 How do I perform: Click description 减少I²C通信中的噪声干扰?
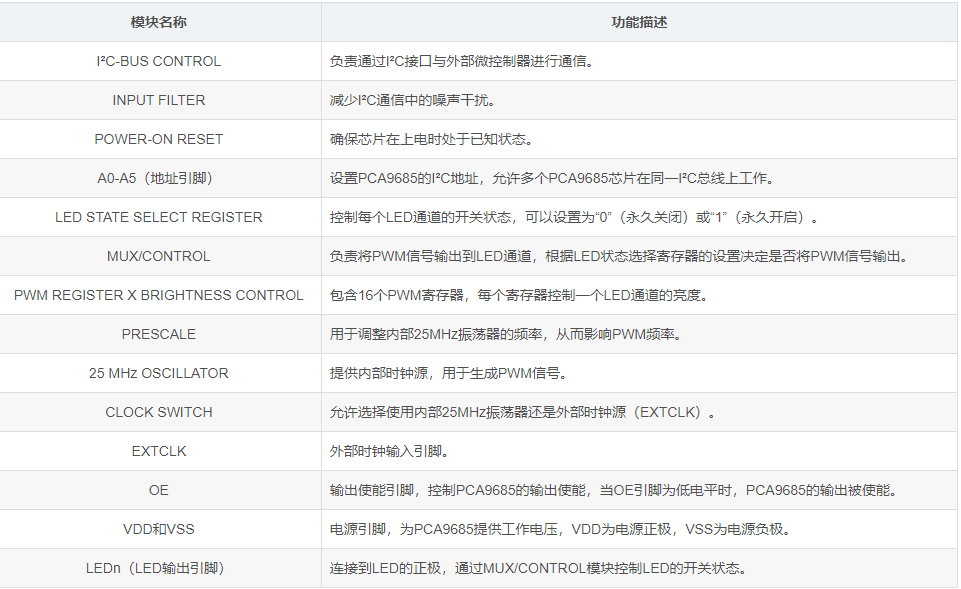click(x=413, y=100)
